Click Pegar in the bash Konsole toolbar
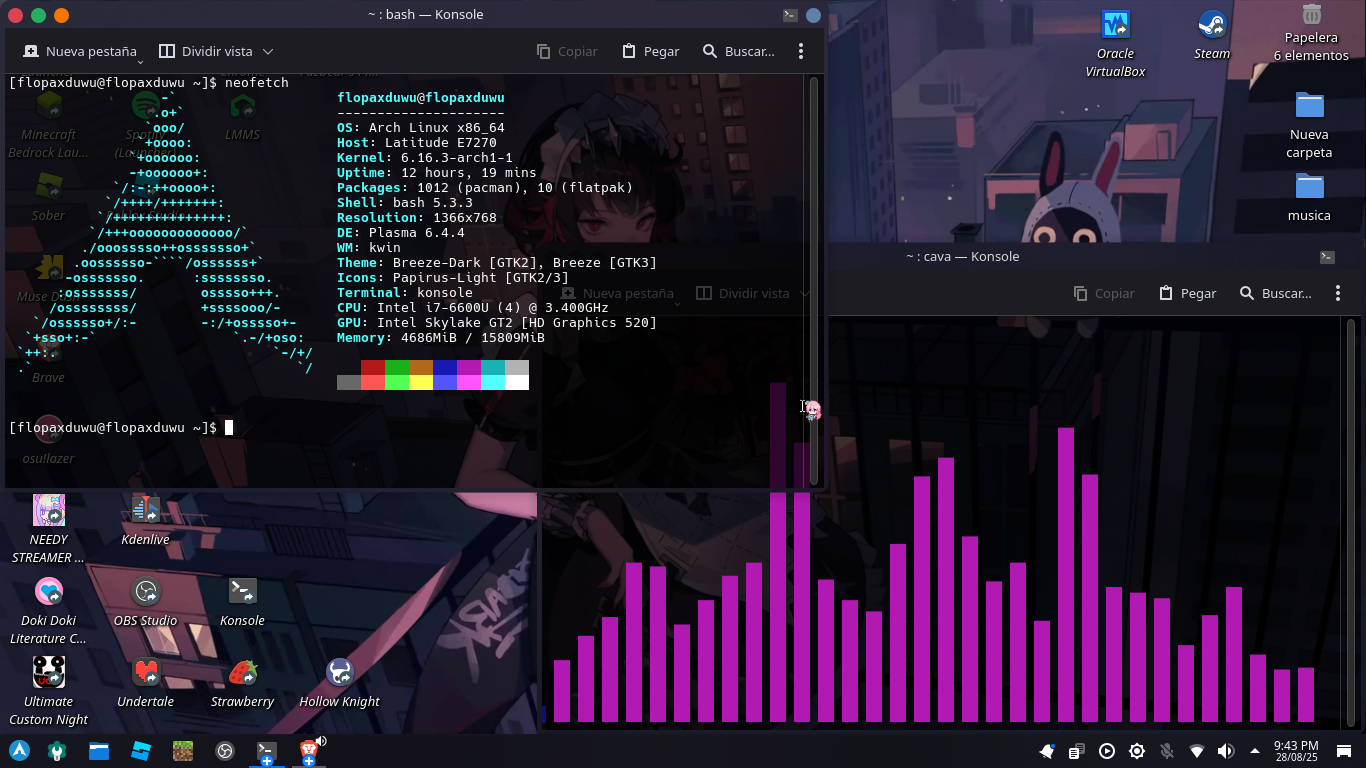Viewport: 1366px width, 768px height. (650, 51)
